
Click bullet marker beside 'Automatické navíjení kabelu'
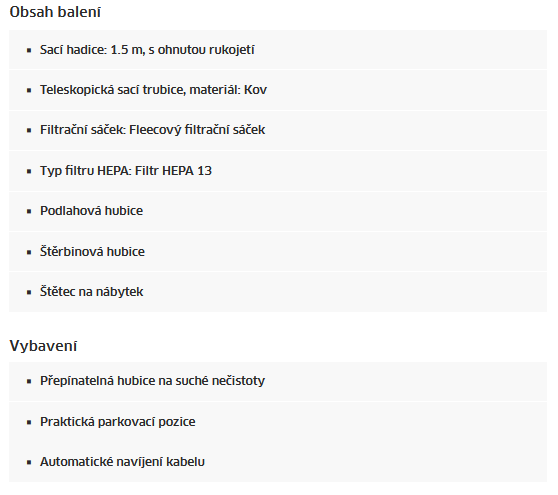29,463
